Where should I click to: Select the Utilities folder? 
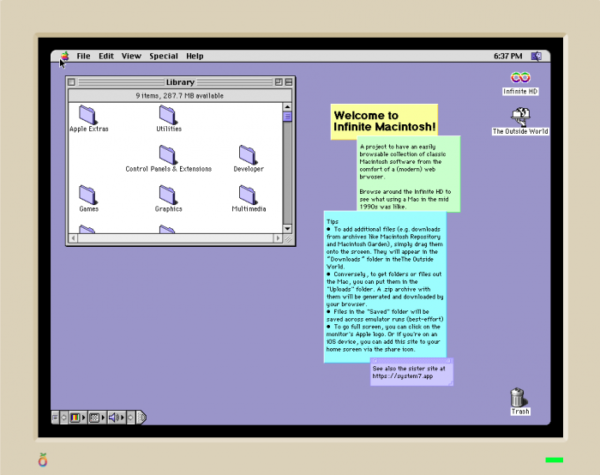click(x=168, y=114)
